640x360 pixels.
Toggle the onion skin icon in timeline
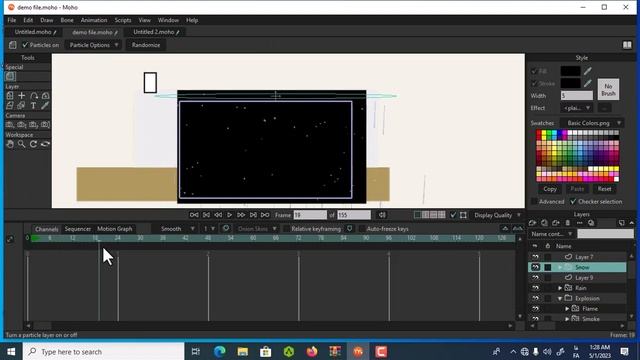tap(226, 229)
